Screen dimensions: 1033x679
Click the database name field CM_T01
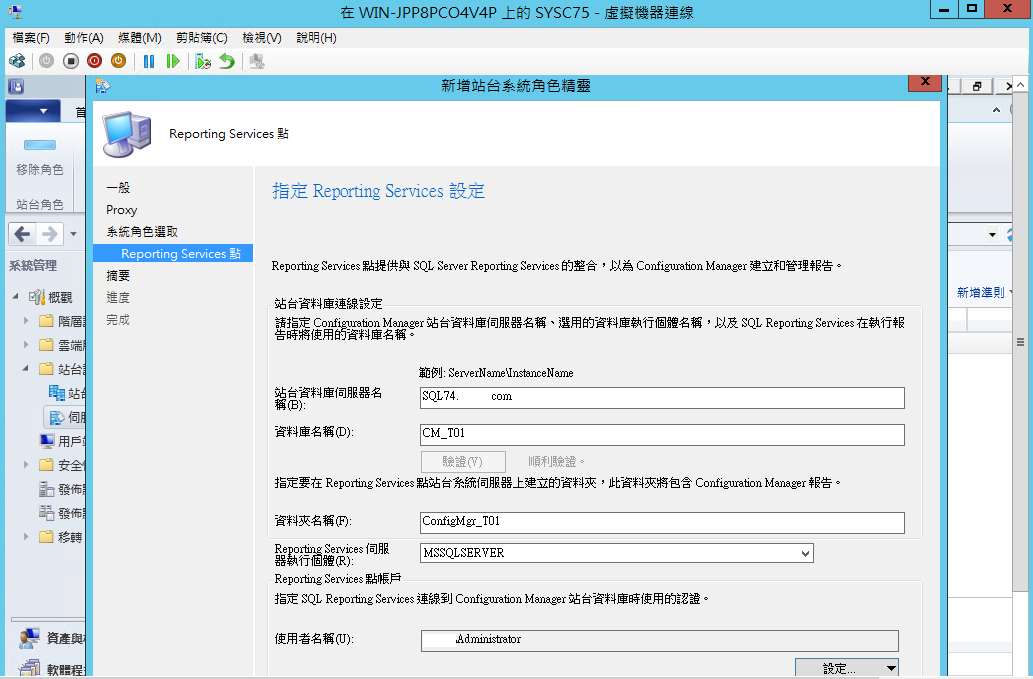(662, 435)
